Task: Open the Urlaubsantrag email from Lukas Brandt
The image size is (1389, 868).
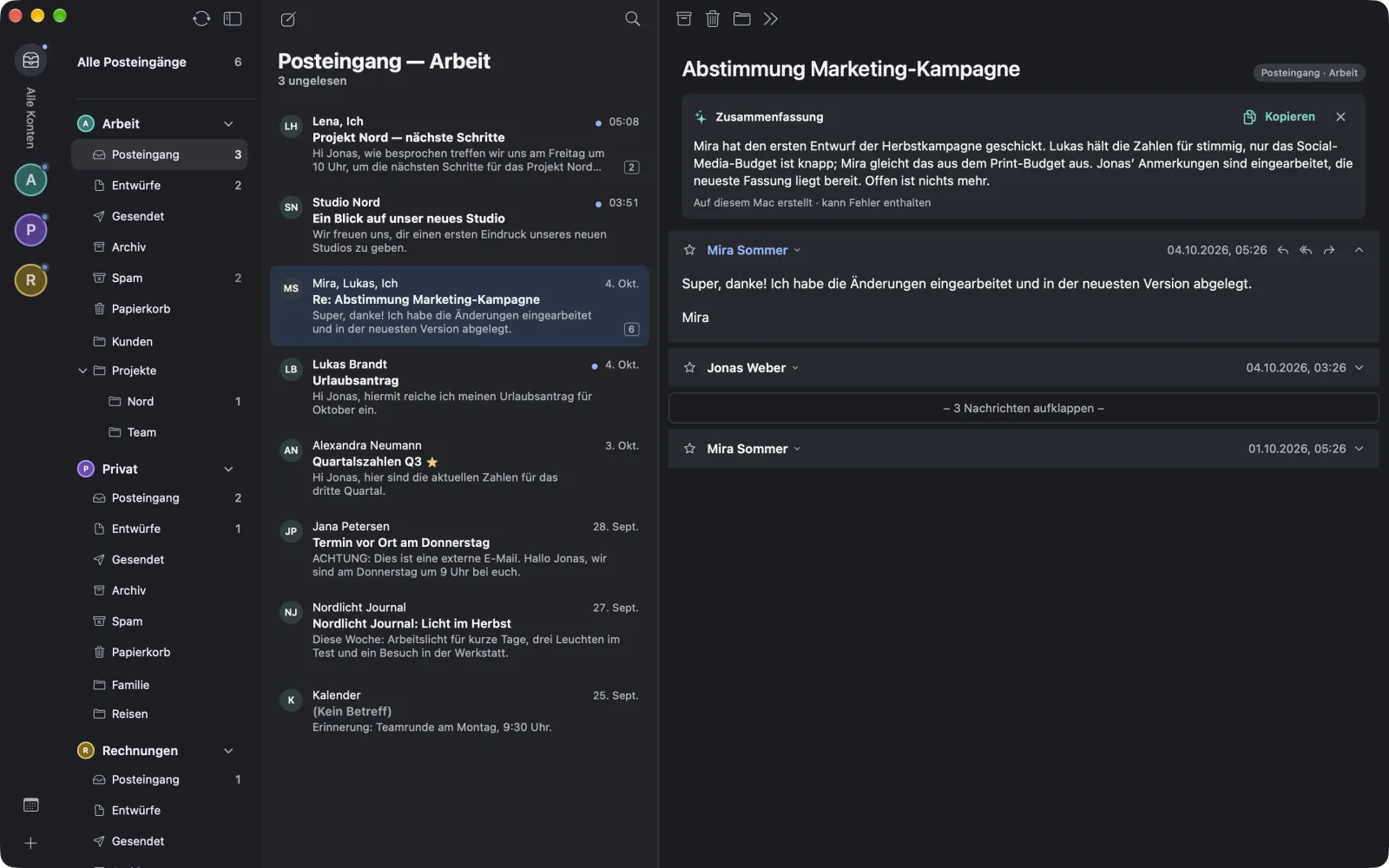Action: [459, 387]
